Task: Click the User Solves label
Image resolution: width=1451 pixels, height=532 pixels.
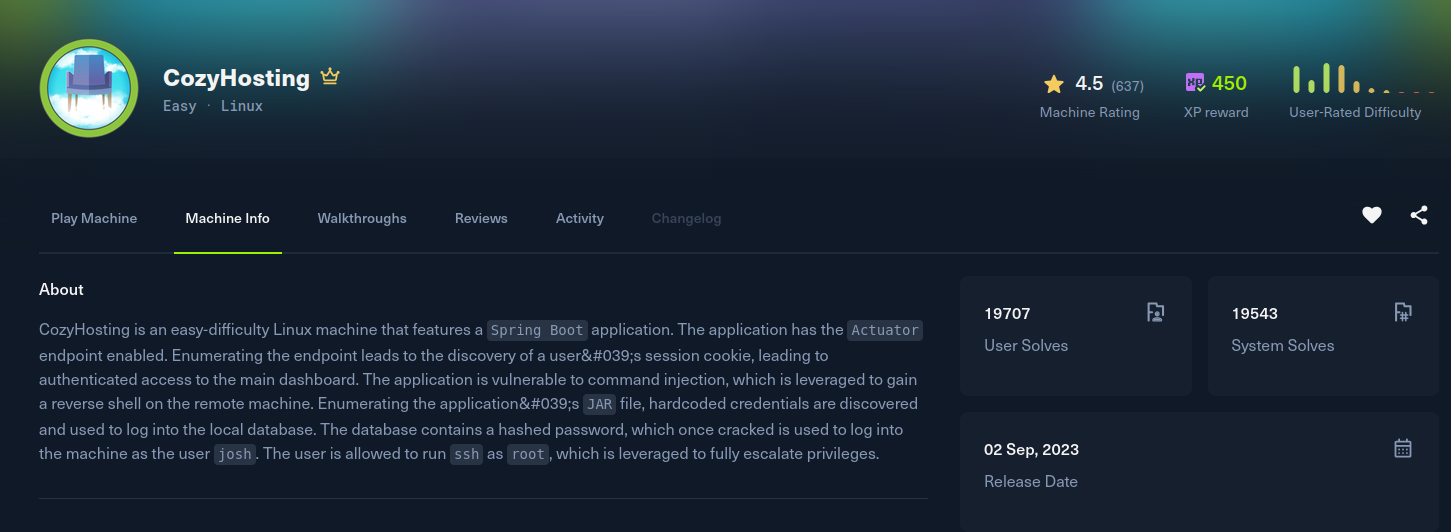Action: click(x=1026, y=345)
